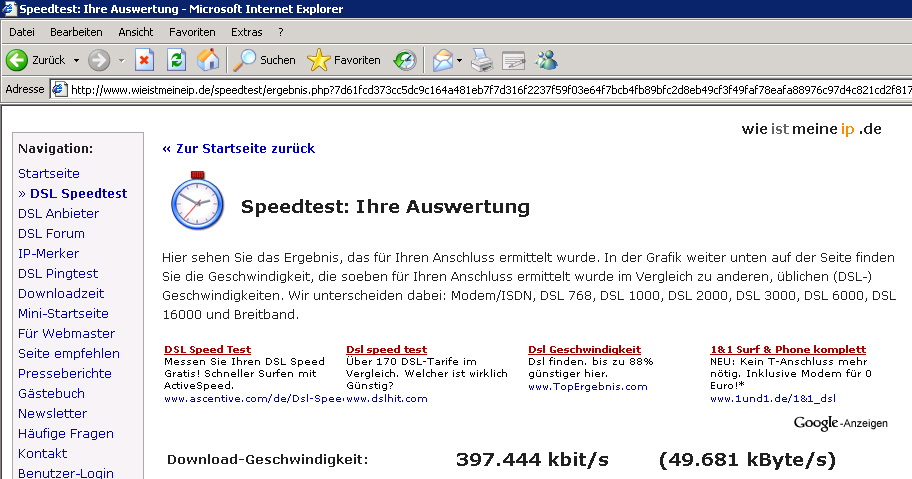Viewport: 912px width, 479px height.
Task: Click the grey Forward arrow button
Action: tap(99, 60)
